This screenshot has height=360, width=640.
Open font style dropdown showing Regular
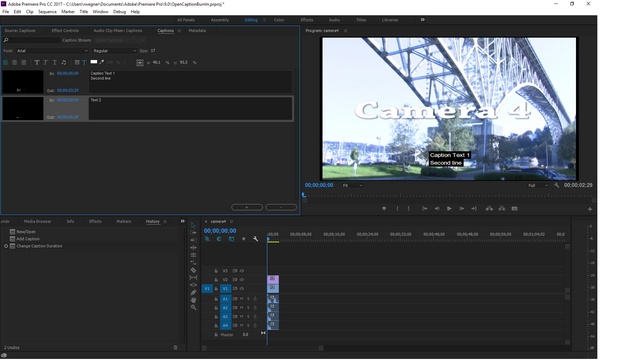tap(114, 51)
